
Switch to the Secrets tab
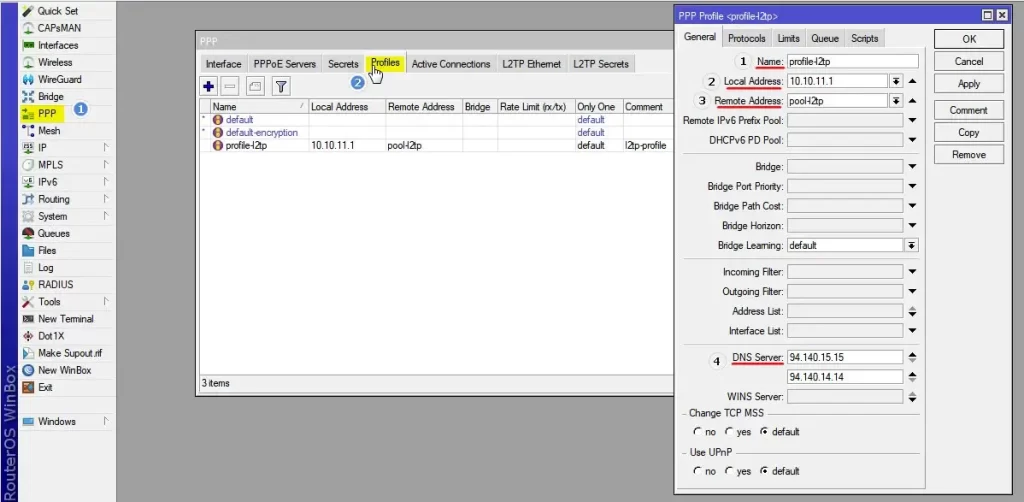[344, 64]
